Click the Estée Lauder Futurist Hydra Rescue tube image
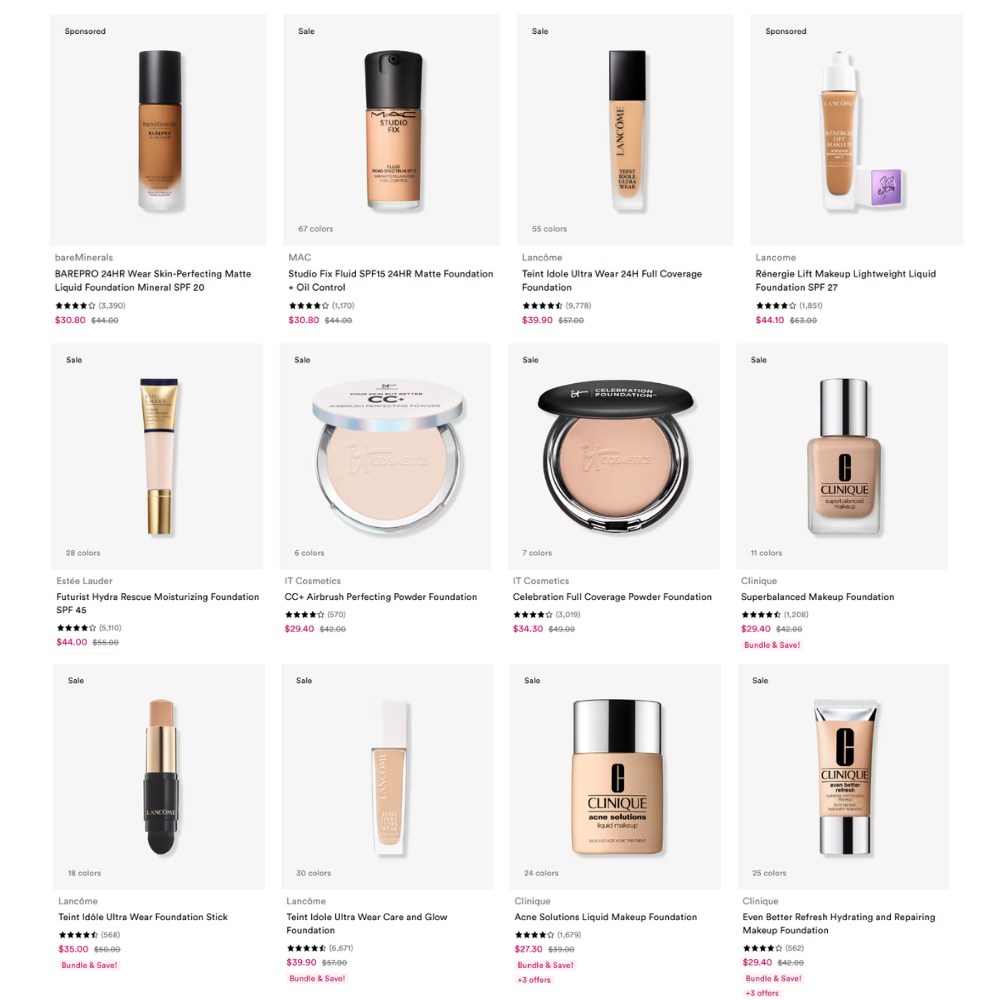1000x1000 pixels. [x=159, y=457]
